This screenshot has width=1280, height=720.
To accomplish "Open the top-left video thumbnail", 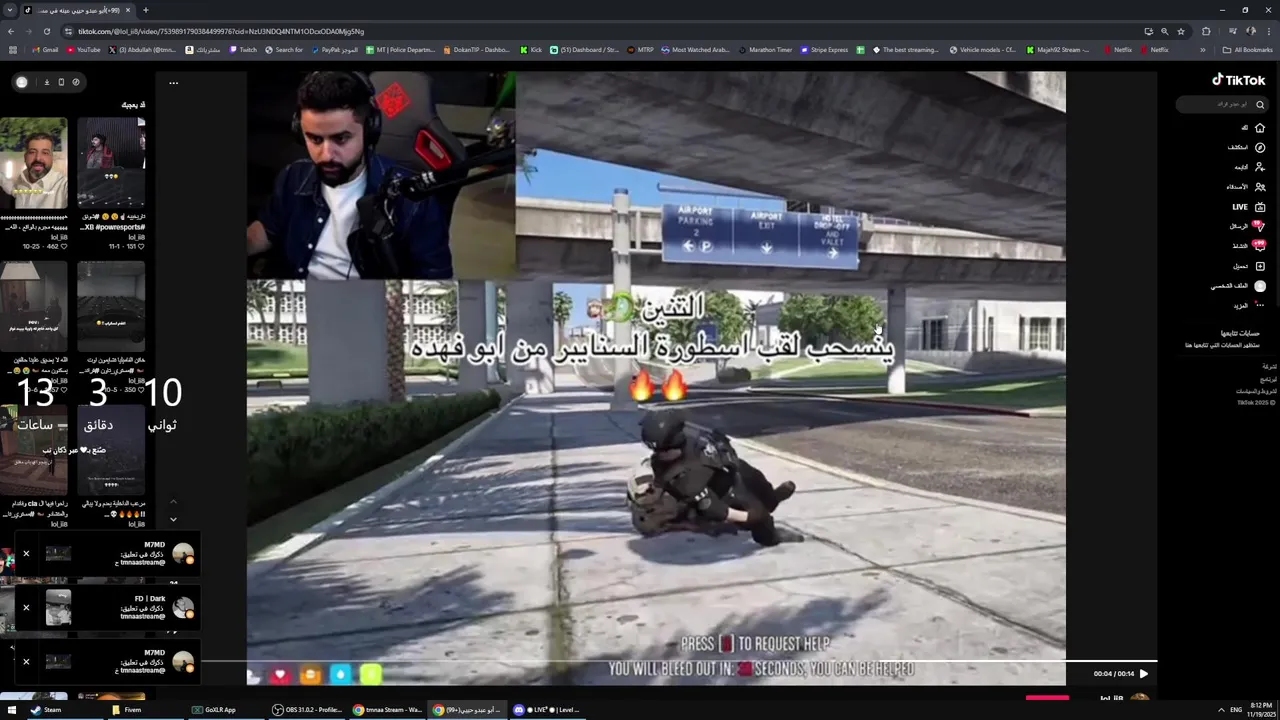I will 34,163.
